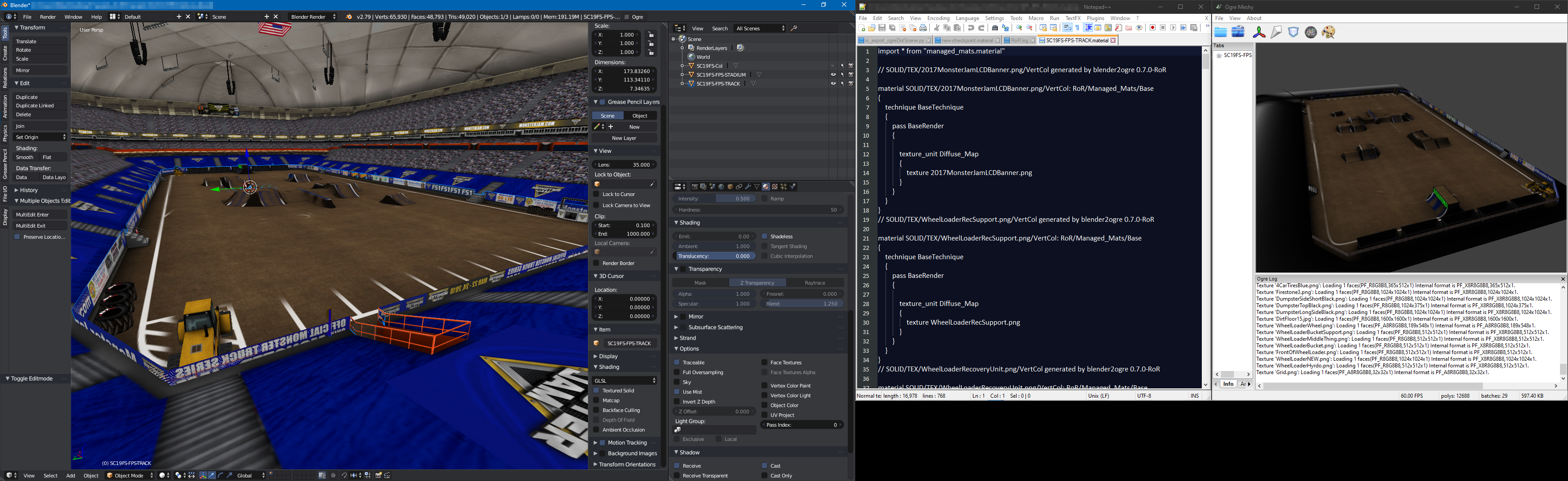The width and height of the screenshot is (1568, 481).
Task: Open Modifiers properties wrench icon
Action: (748, 186)
